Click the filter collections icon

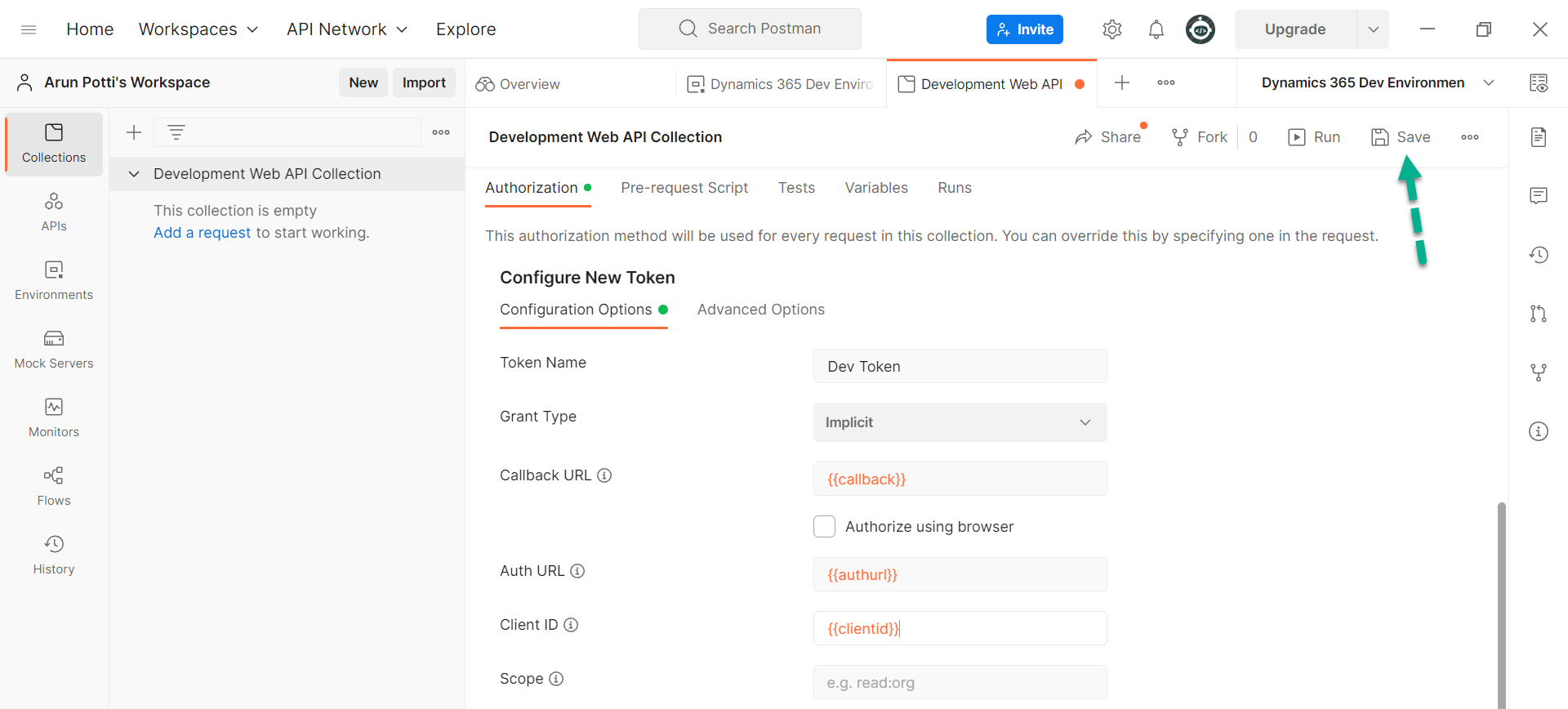[x=176, y=132]
